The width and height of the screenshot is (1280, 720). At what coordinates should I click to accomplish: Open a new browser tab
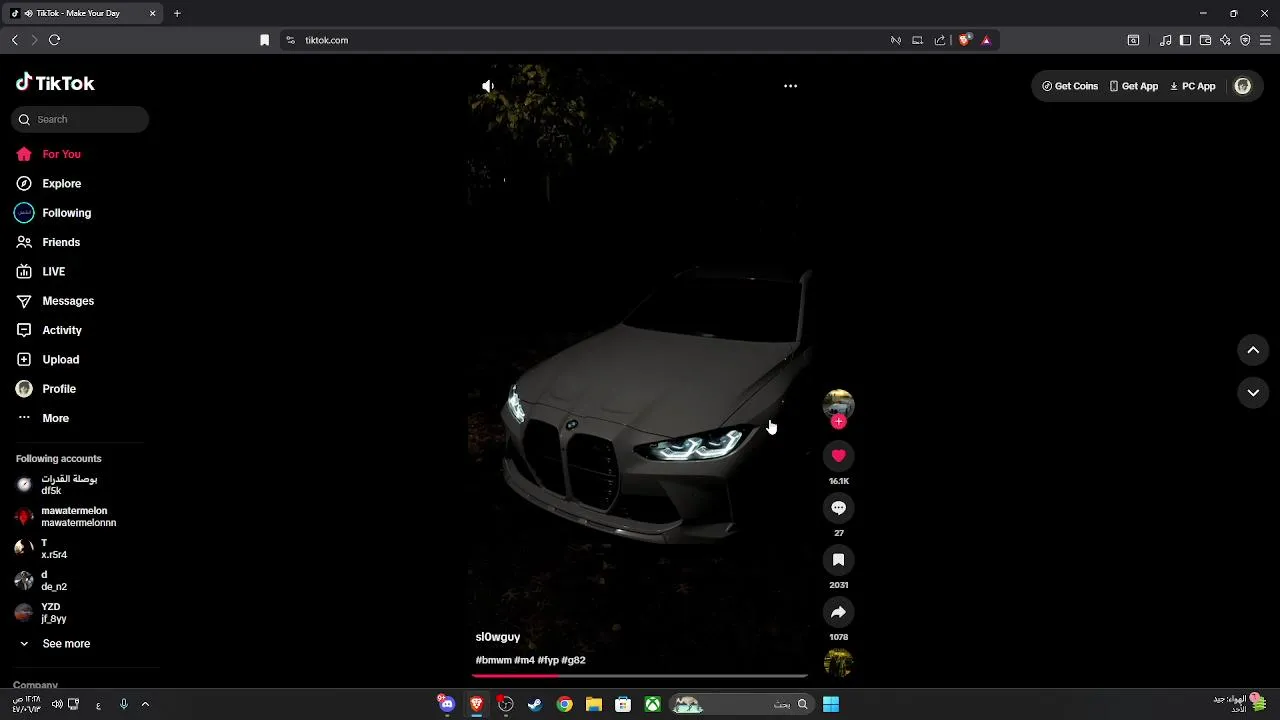click(177, 13)
